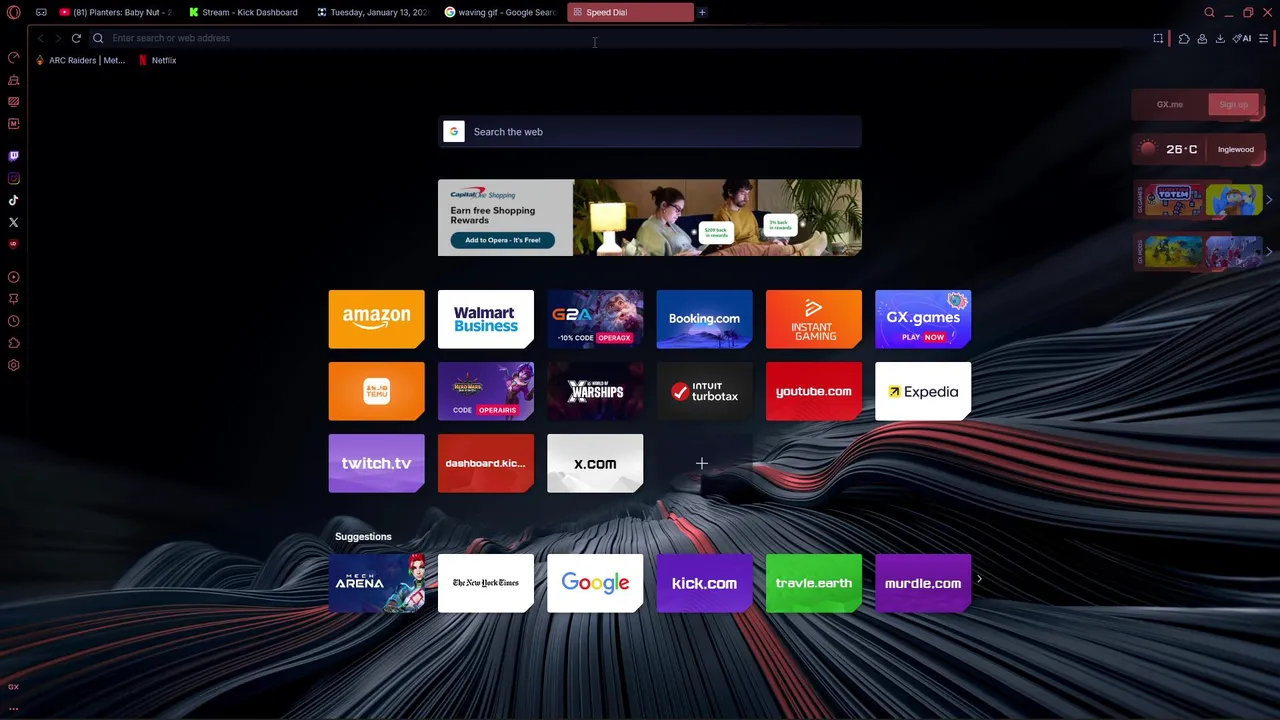
Task: Open the kick.com suggestion tile
Action: point(704,583)
